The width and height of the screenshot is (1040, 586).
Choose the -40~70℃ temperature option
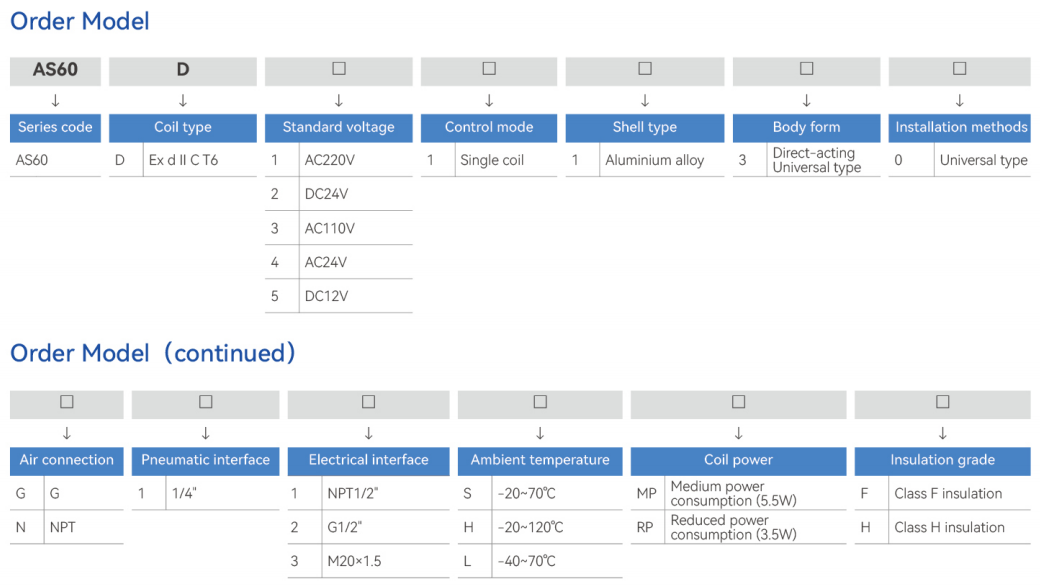tap(540, 561)
